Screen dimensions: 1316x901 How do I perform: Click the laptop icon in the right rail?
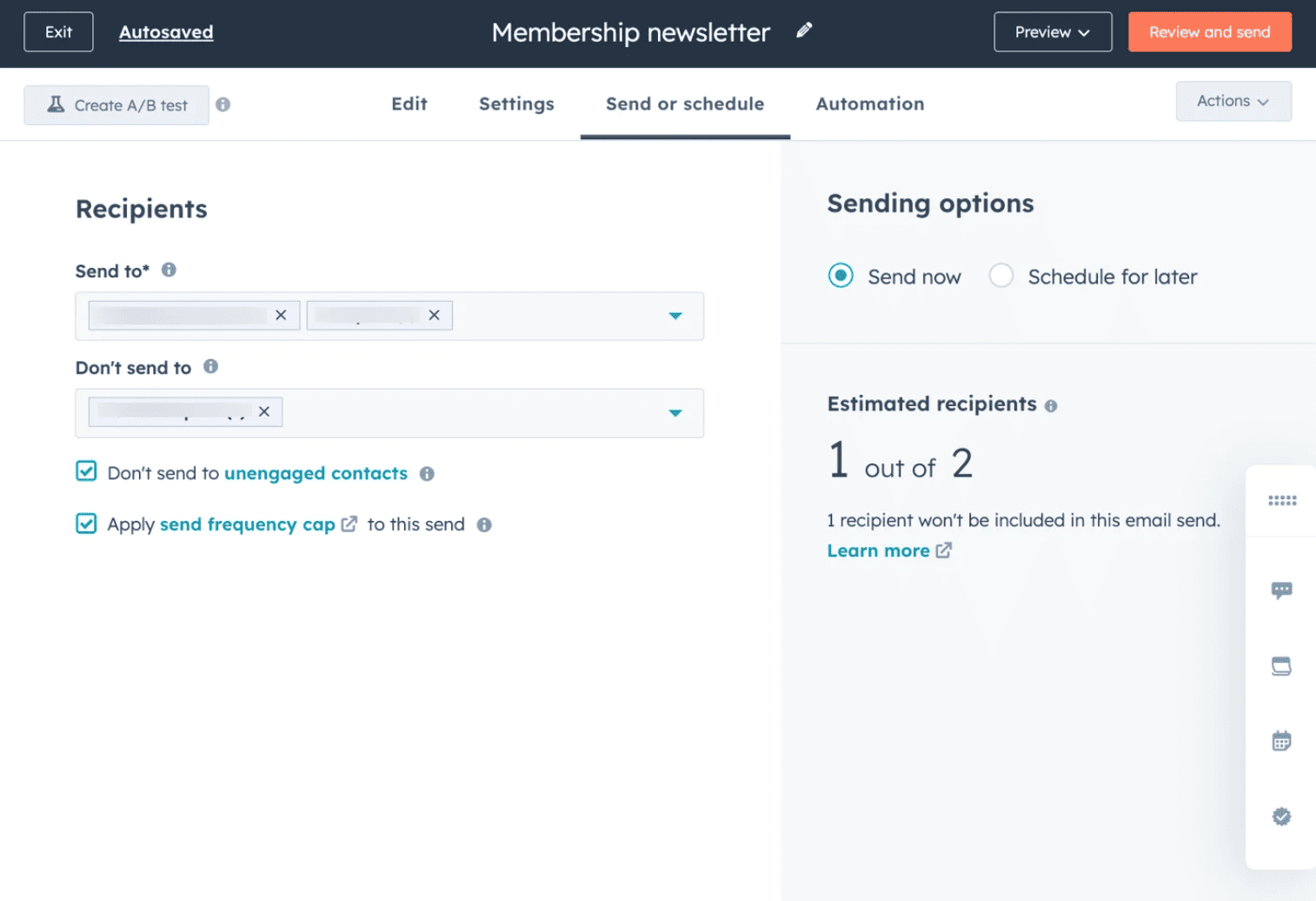1281,665
